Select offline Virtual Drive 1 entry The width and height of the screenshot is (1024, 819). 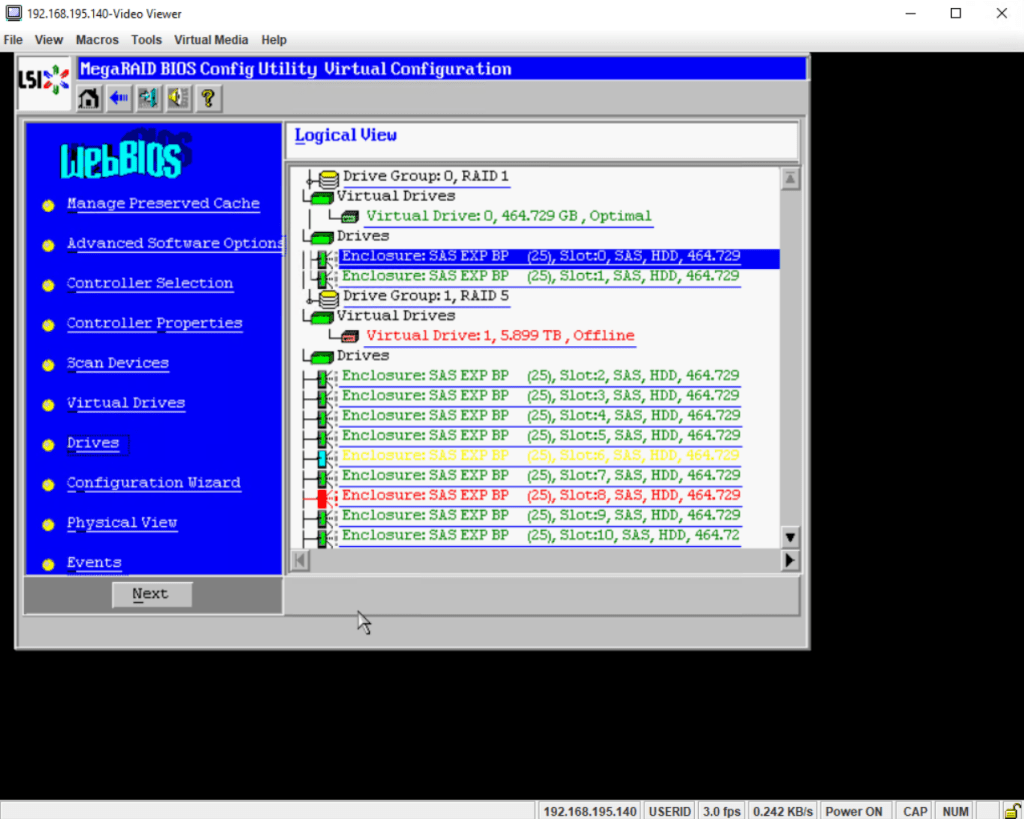(500, 336)
